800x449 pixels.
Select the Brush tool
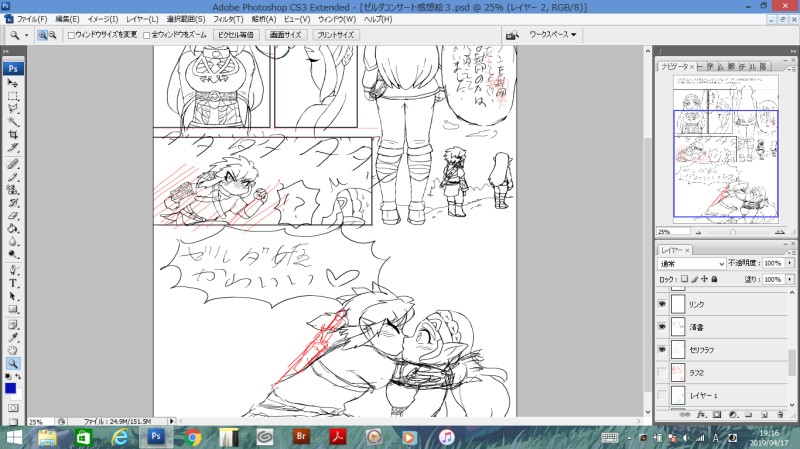(x=13, y=177)
